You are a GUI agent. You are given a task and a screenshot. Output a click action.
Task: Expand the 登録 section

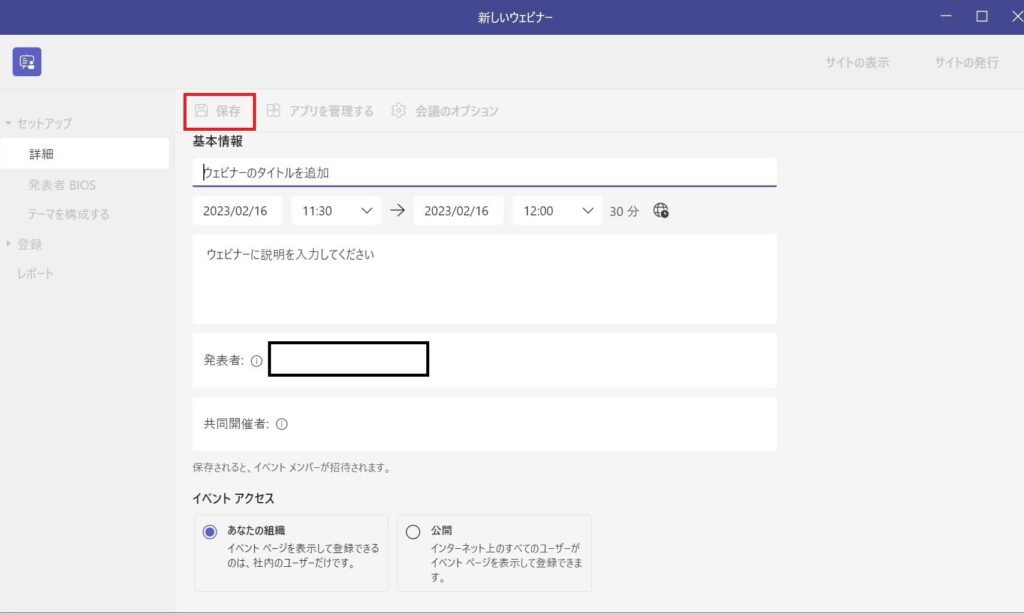(9, 244)
